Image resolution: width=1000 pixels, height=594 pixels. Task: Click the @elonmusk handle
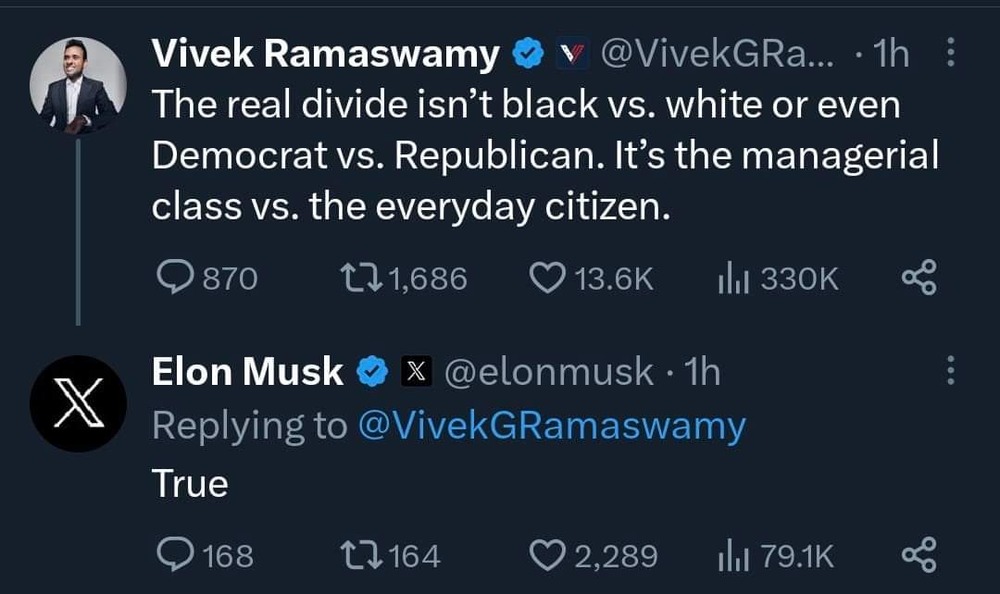(548, 372)
